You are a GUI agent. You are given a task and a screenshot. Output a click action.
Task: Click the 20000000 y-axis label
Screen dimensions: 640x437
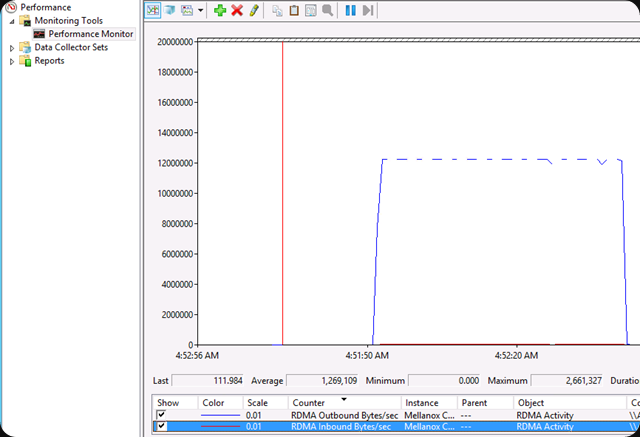click(175, 42)
